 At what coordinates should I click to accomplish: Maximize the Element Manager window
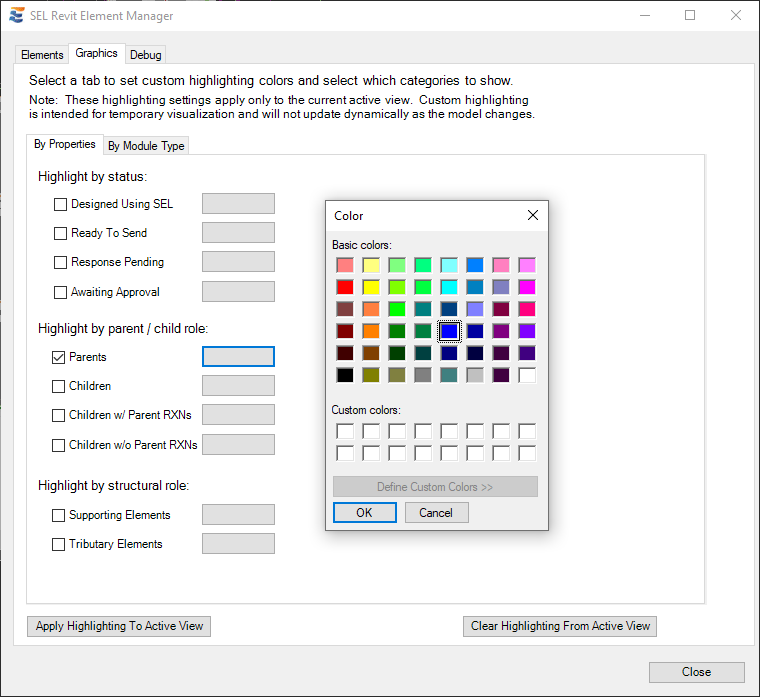[x=690, y=16]
